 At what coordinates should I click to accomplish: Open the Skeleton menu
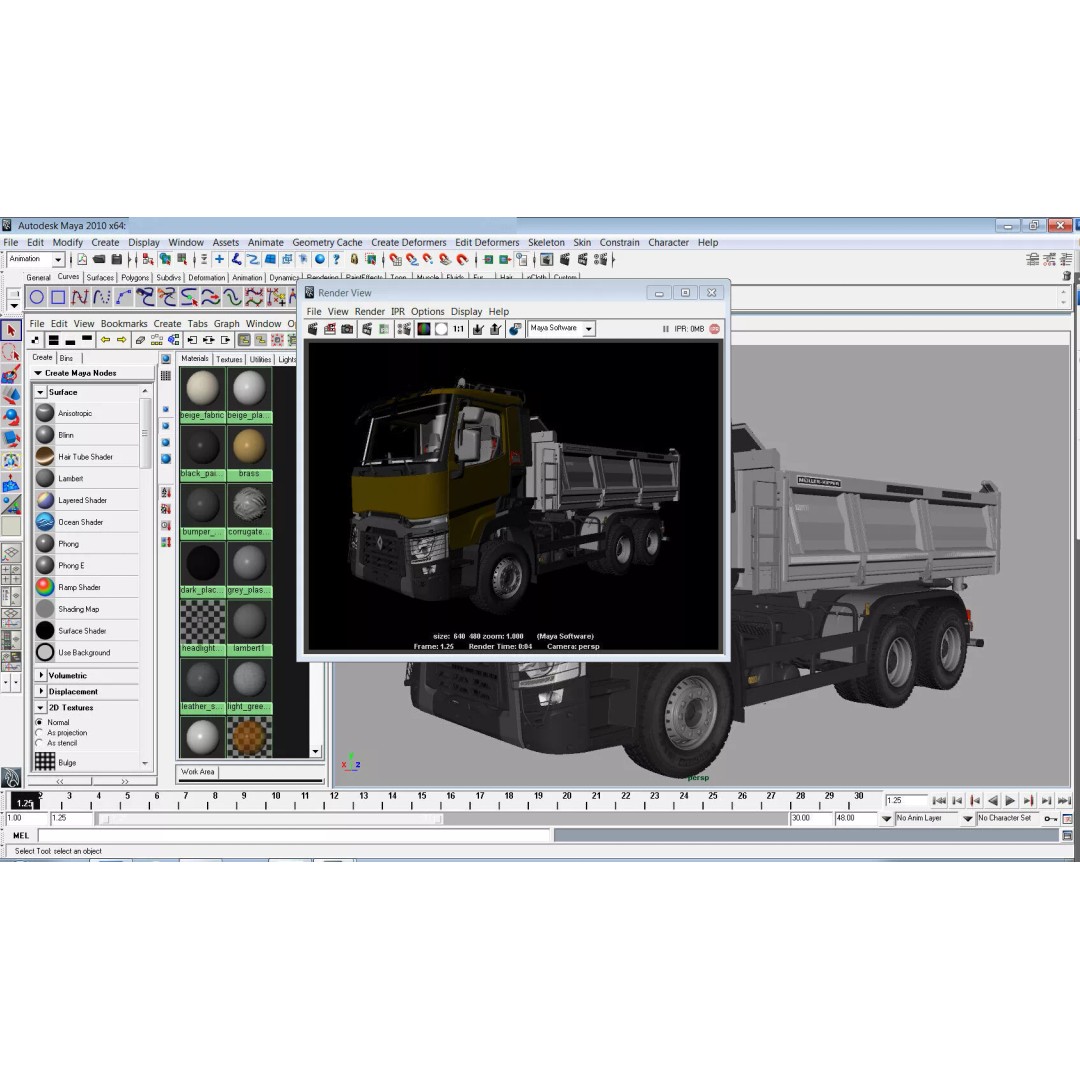tap(546, 242)
